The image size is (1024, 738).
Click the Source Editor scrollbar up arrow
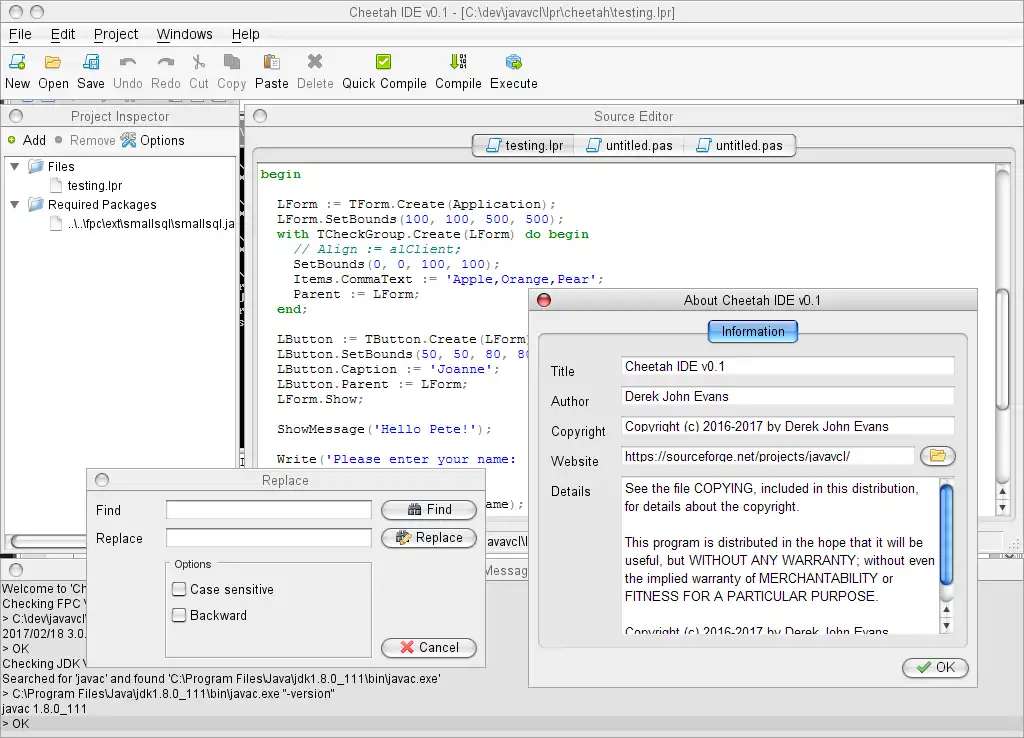point(1003,491)
